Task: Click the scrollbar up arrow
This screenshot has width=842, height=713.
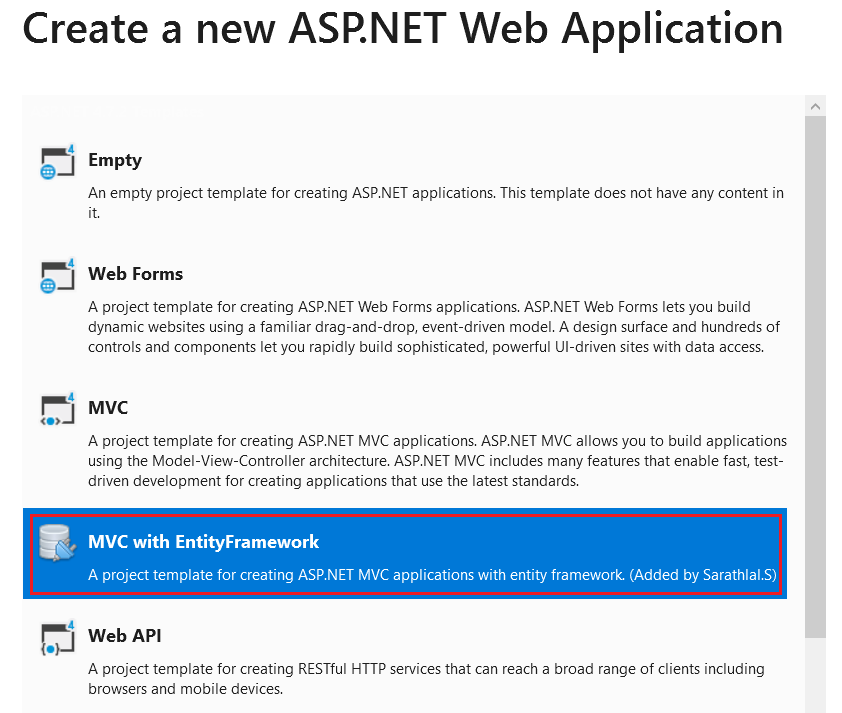Action: (815, 105)
